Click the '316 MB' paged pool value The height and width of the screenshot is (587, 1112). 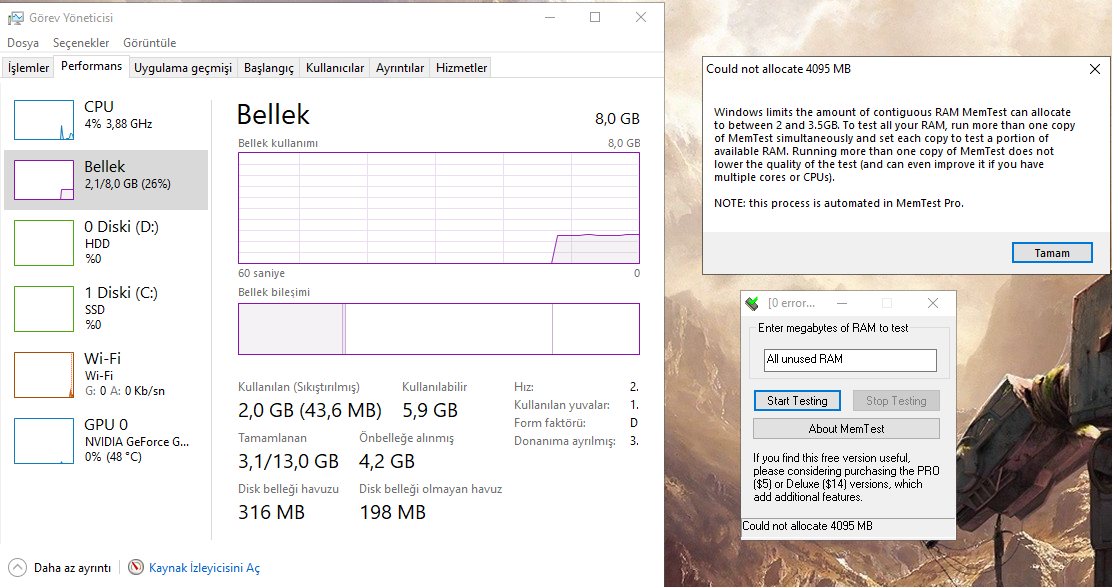click(272, 512)
